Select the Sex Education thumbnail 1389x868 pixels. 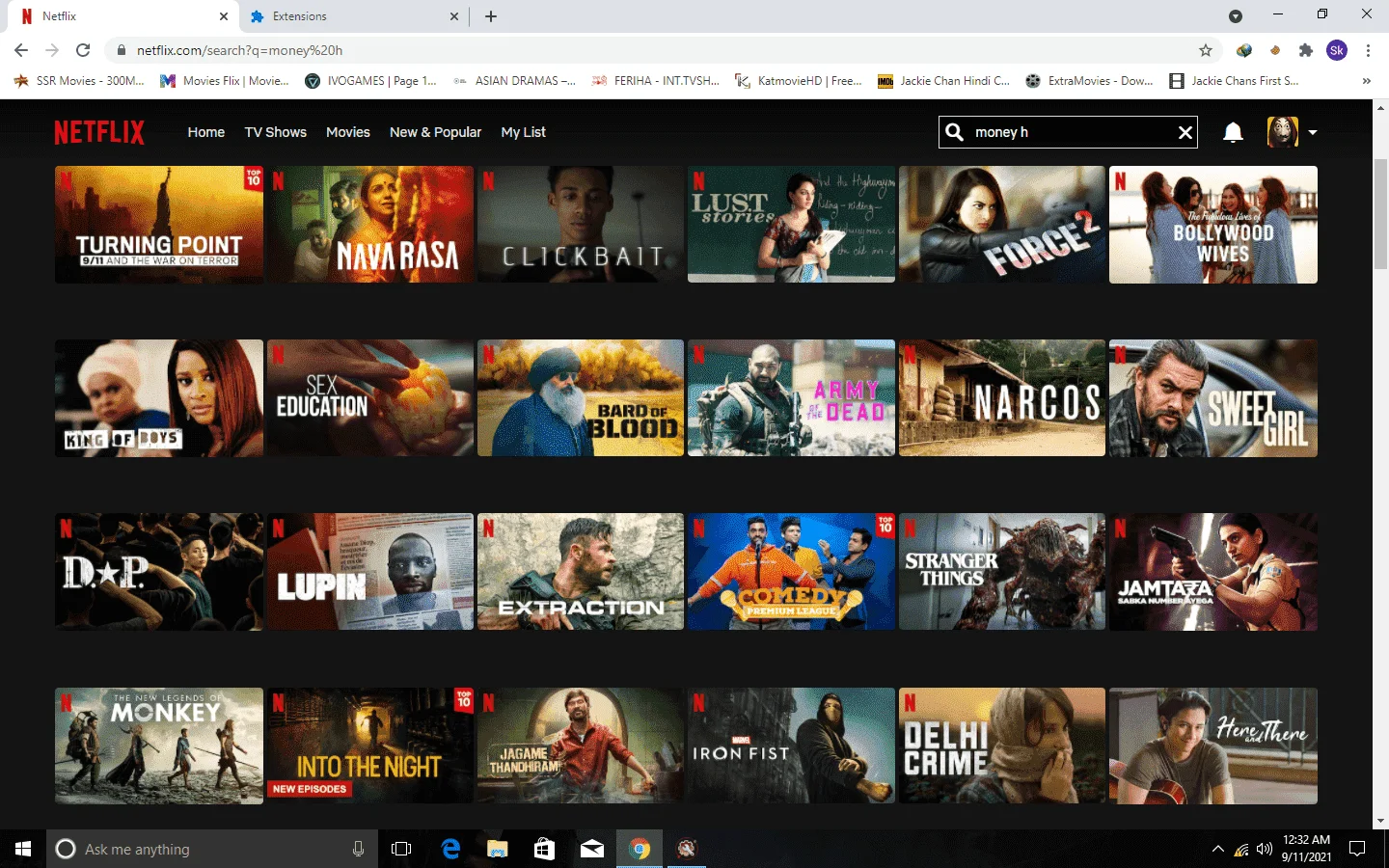pyautogui.click(x=370, y=398)
